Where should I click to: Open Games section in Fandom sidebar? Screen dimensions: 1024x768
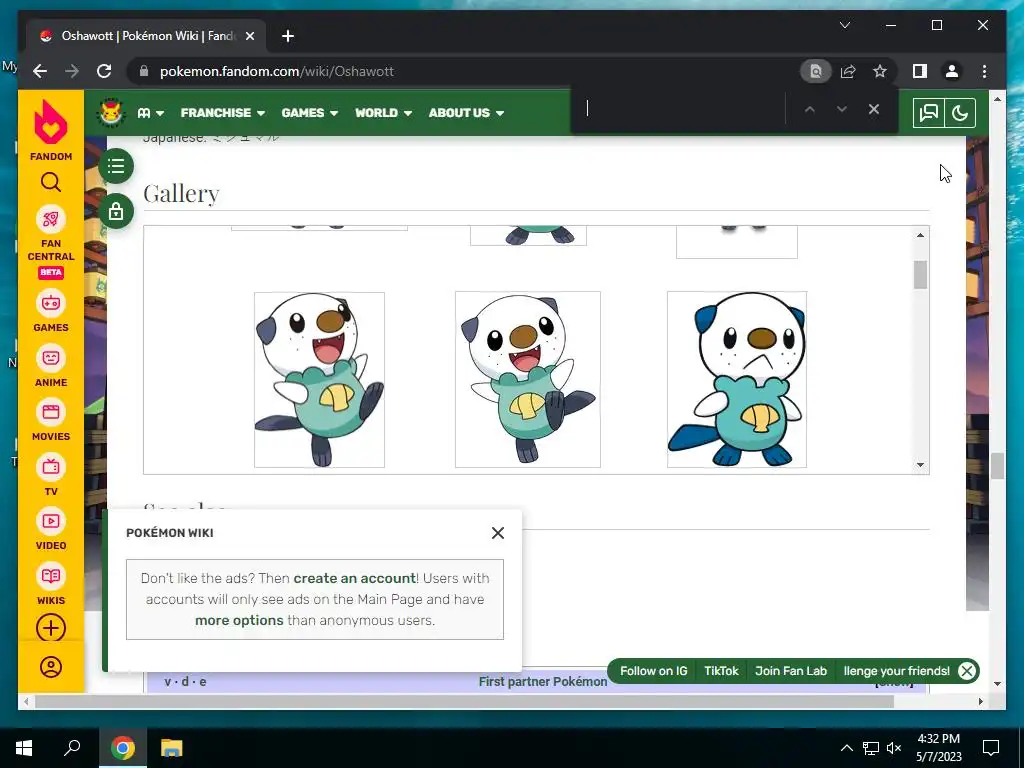(x=51, y=312)
